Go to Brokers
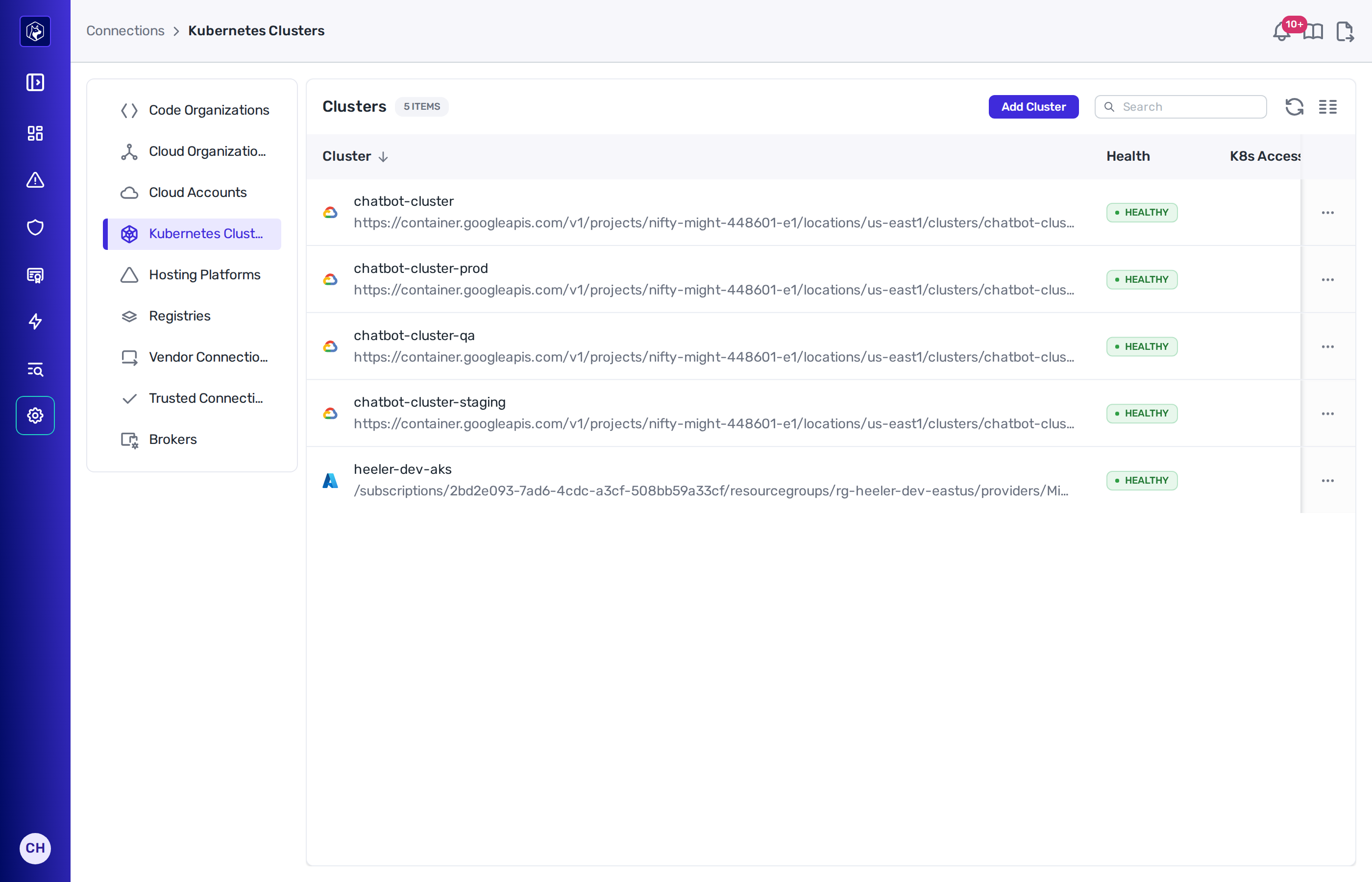The height and width of the screenshot is (882, 1372). pyautogui.click(x=192, y=441)
